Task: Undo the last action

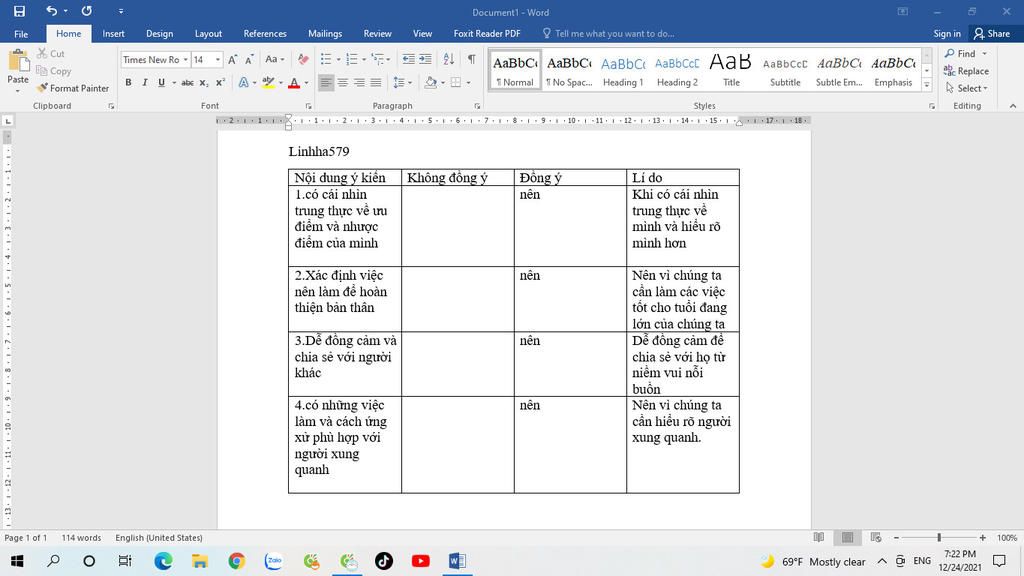Action: [51, 11]
